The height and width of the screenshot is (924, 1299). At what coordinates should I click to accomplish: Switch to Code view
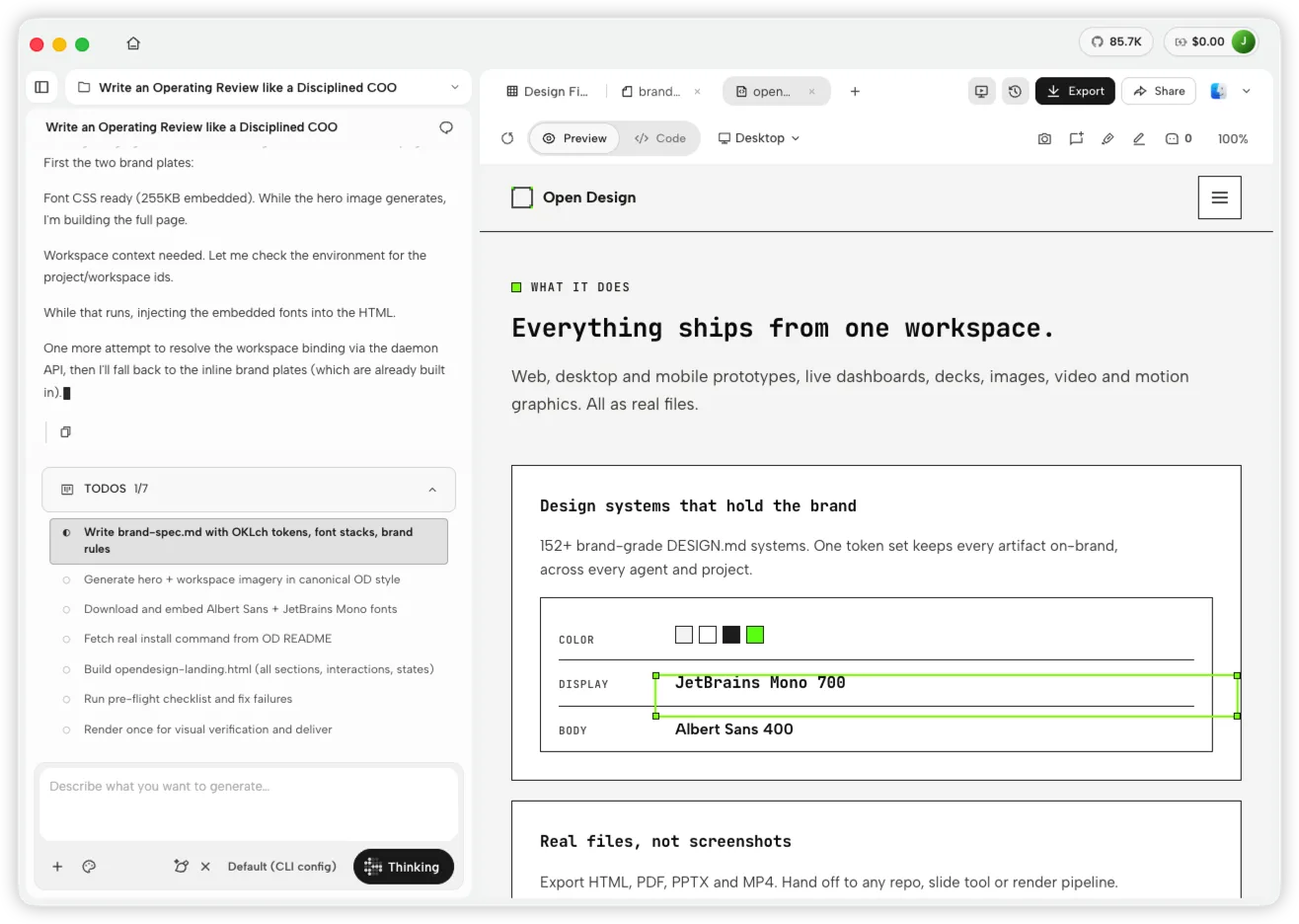tap(660, 138)
